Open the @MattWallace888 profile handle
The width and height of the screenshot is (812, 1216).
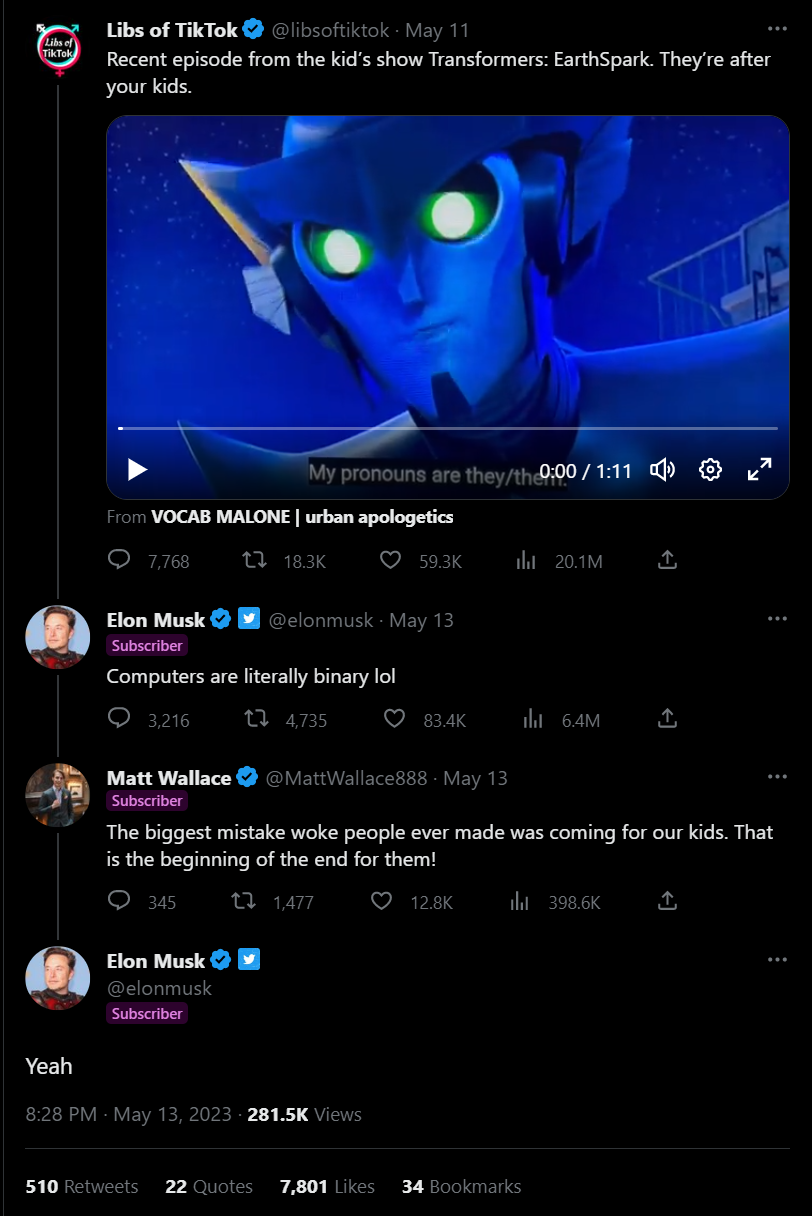(x=346, y=778)
